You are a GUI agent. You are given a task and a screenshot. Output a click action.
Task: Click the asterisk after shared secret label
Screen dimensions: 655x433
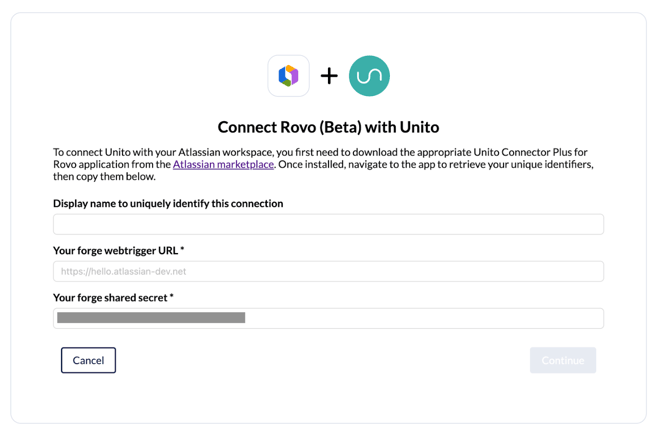tap(172, 297)
